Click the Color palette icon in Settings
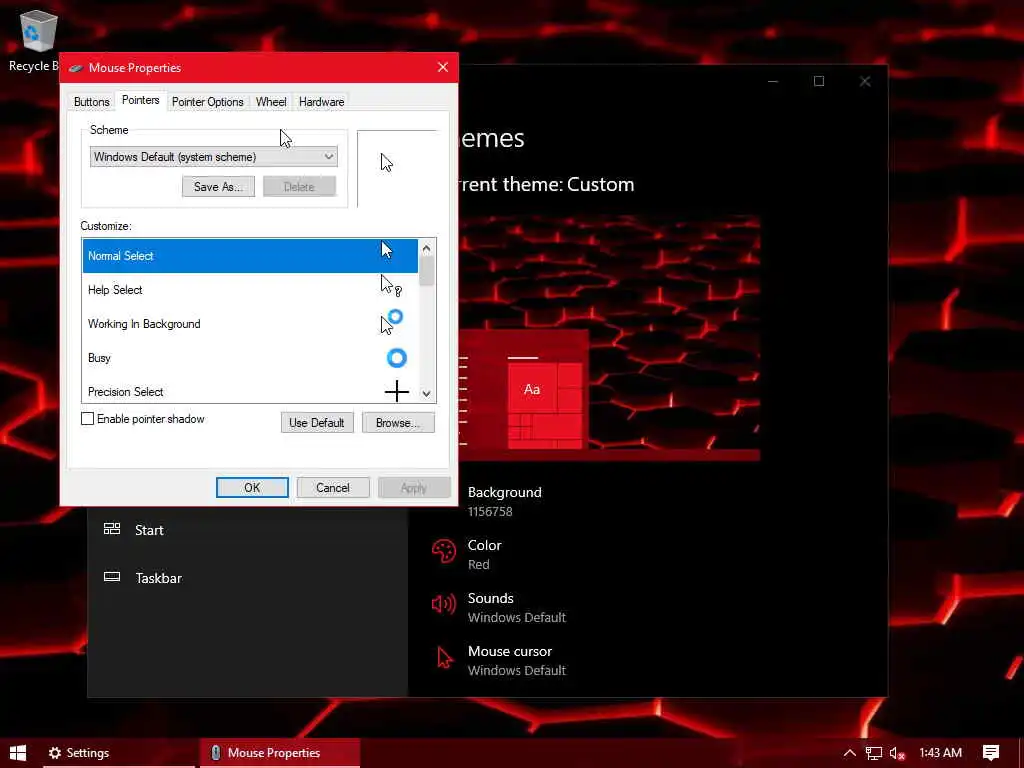The image size is (1024, 768). tap(443, 551)
